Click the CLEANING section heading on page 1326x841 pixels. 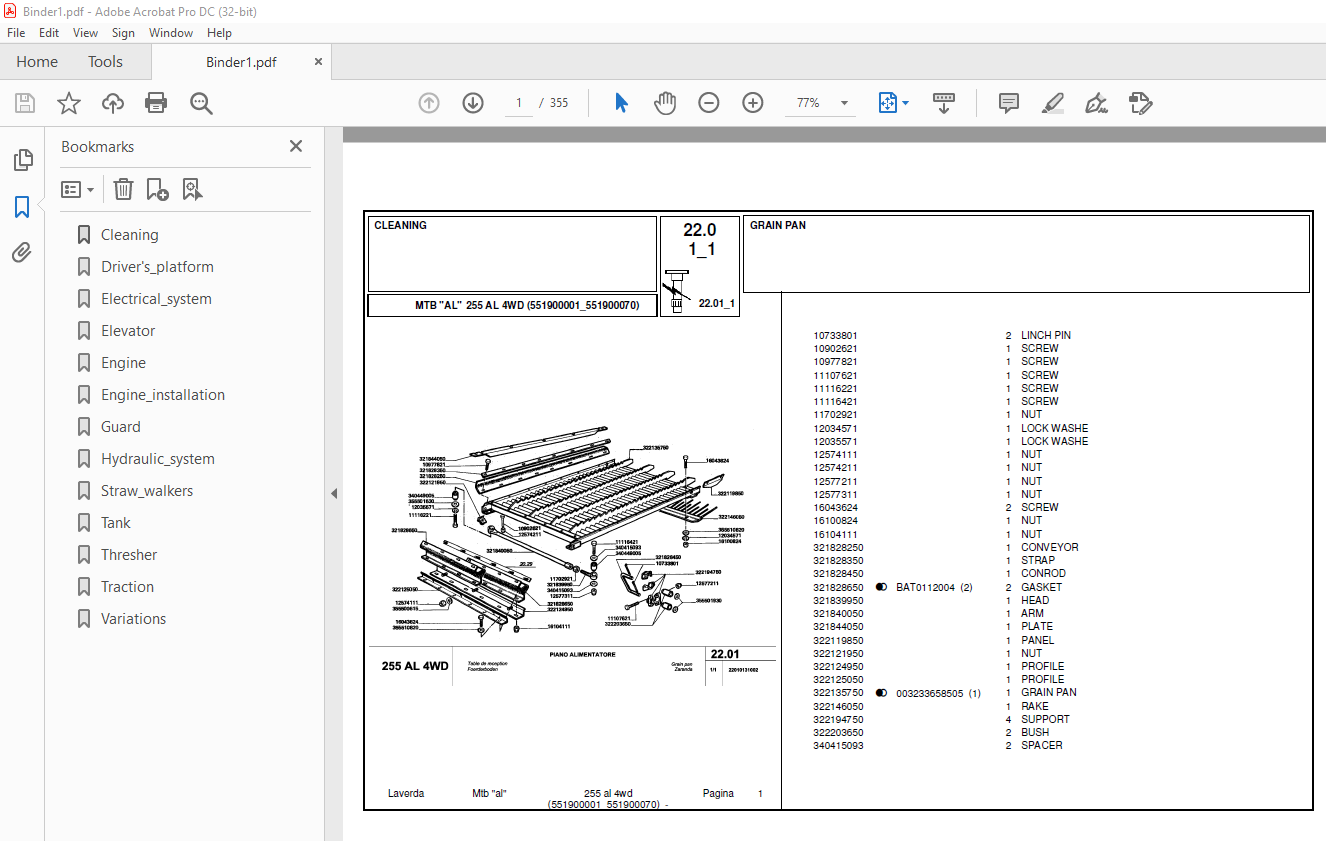point(400,226)
